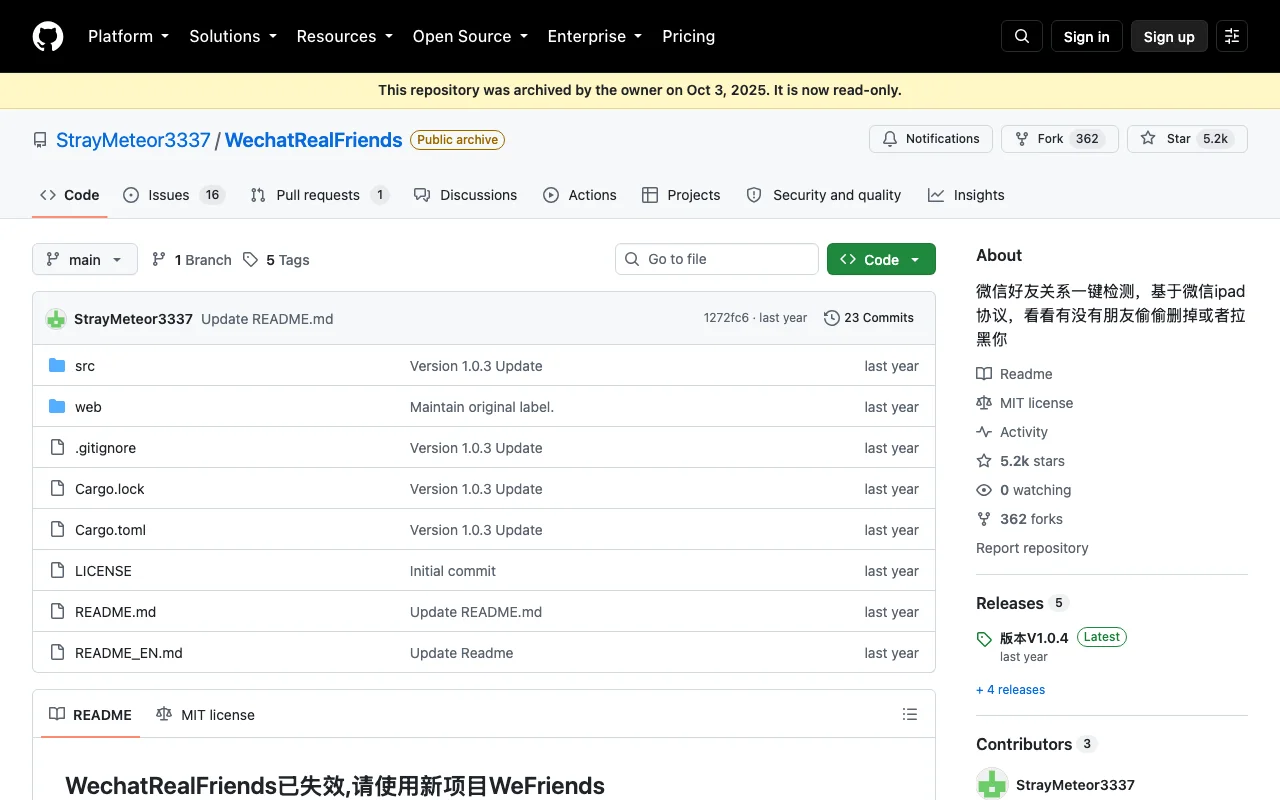Open the Activity link in About
This screenshot has height=800, width=1280.
pyautogui.click(x=1012, y=432)
